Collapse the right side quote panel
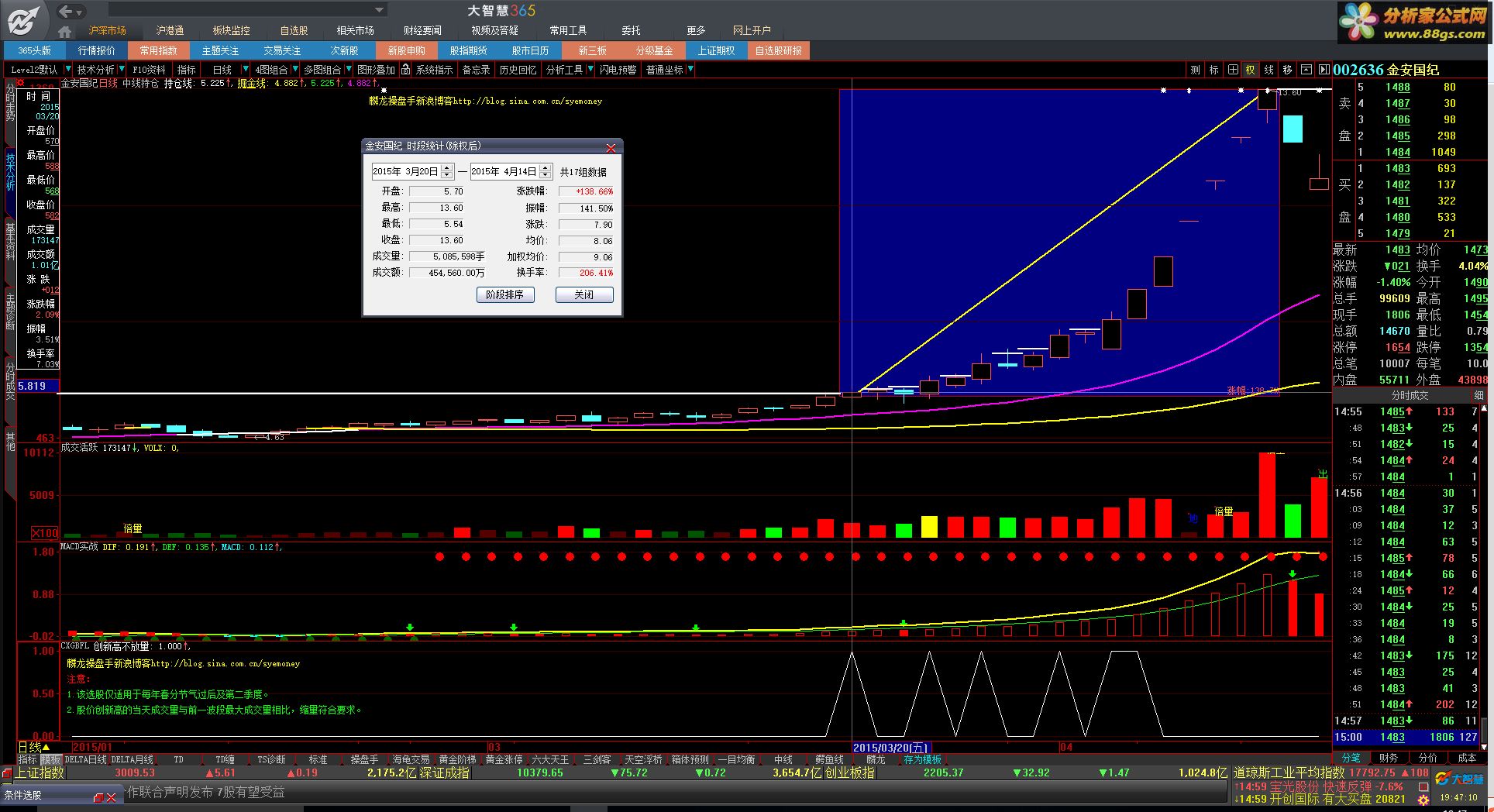Image resolution: width=1494 pixels, height=812 pixels. point(1324,70)
